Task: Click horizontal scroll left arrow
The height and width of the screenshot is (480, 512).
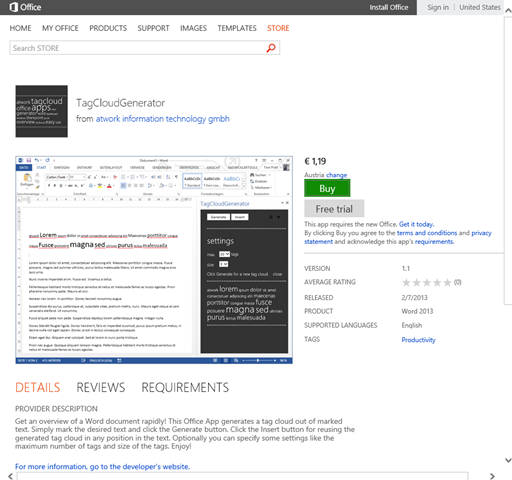Action: (10, 476)
